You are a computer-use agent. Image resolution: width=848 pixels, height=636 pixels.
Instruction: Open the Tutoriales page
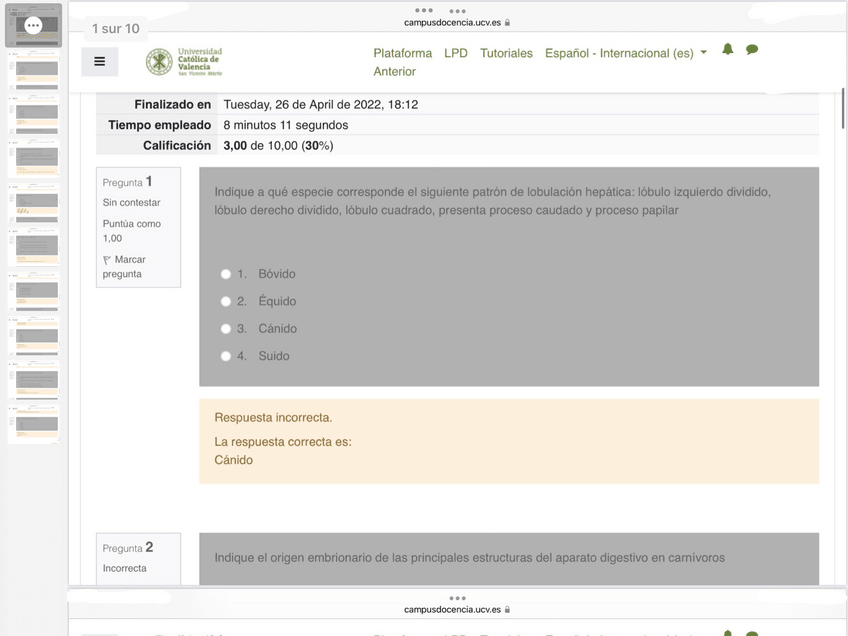[506, 52]
